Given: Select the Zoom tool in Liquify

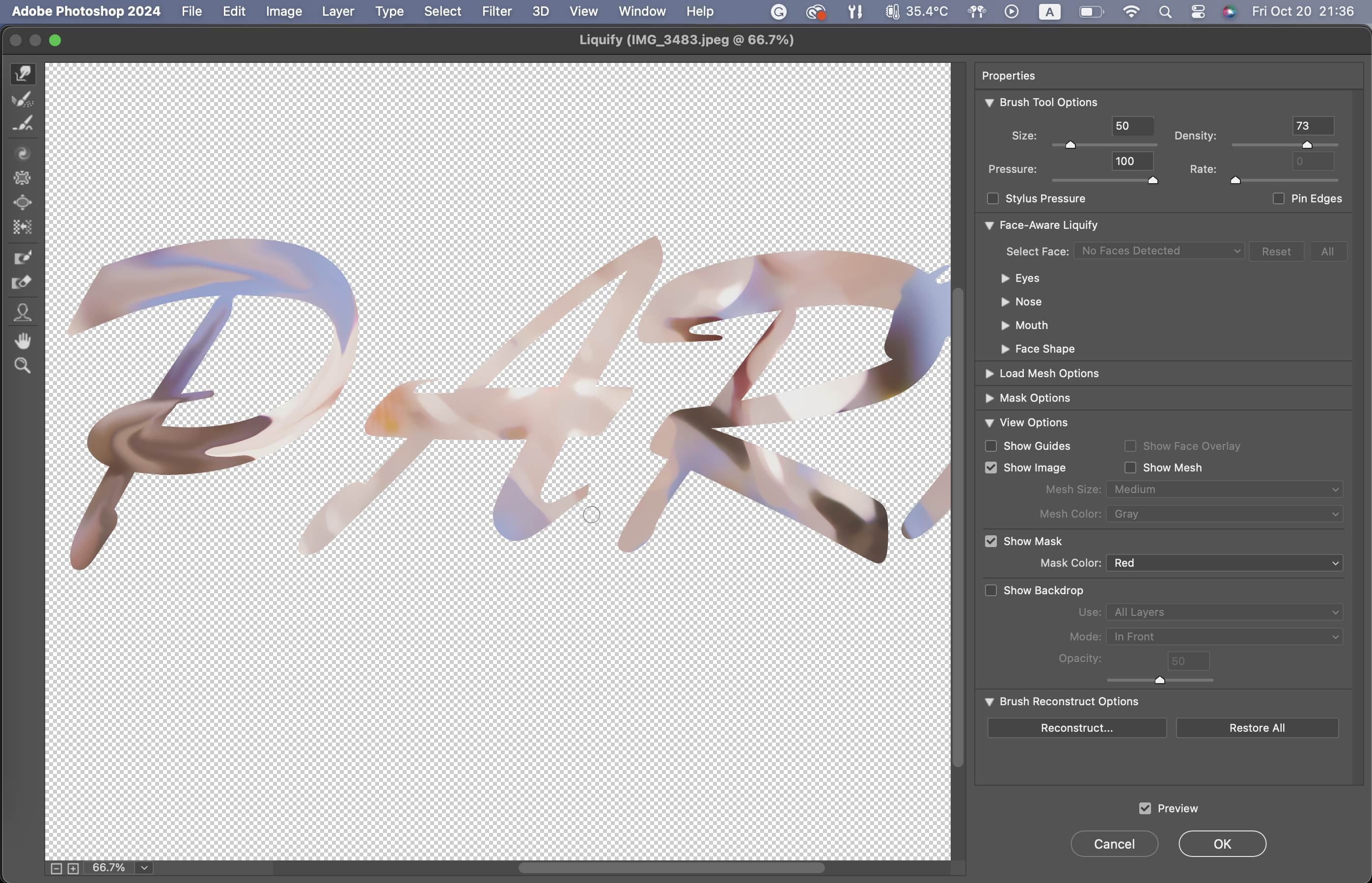Looking at the screenshot, I should (23, 366).
